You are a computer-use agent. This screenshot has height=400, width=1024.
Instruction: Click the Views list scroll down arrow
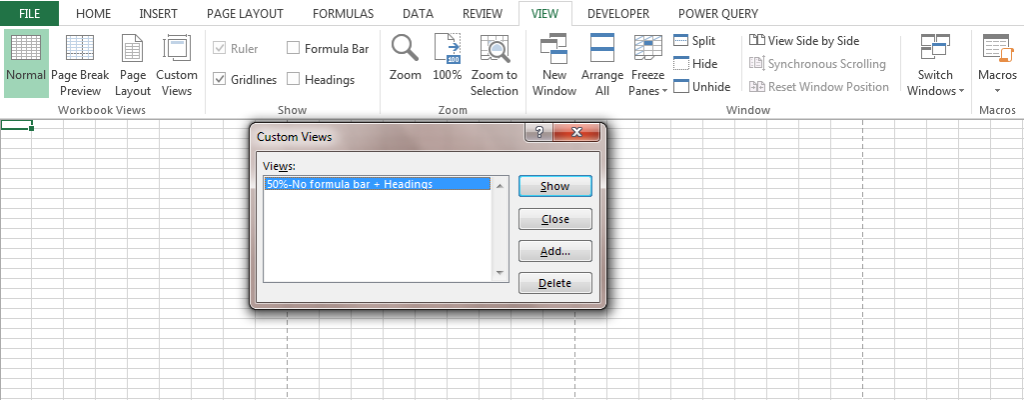500,273
